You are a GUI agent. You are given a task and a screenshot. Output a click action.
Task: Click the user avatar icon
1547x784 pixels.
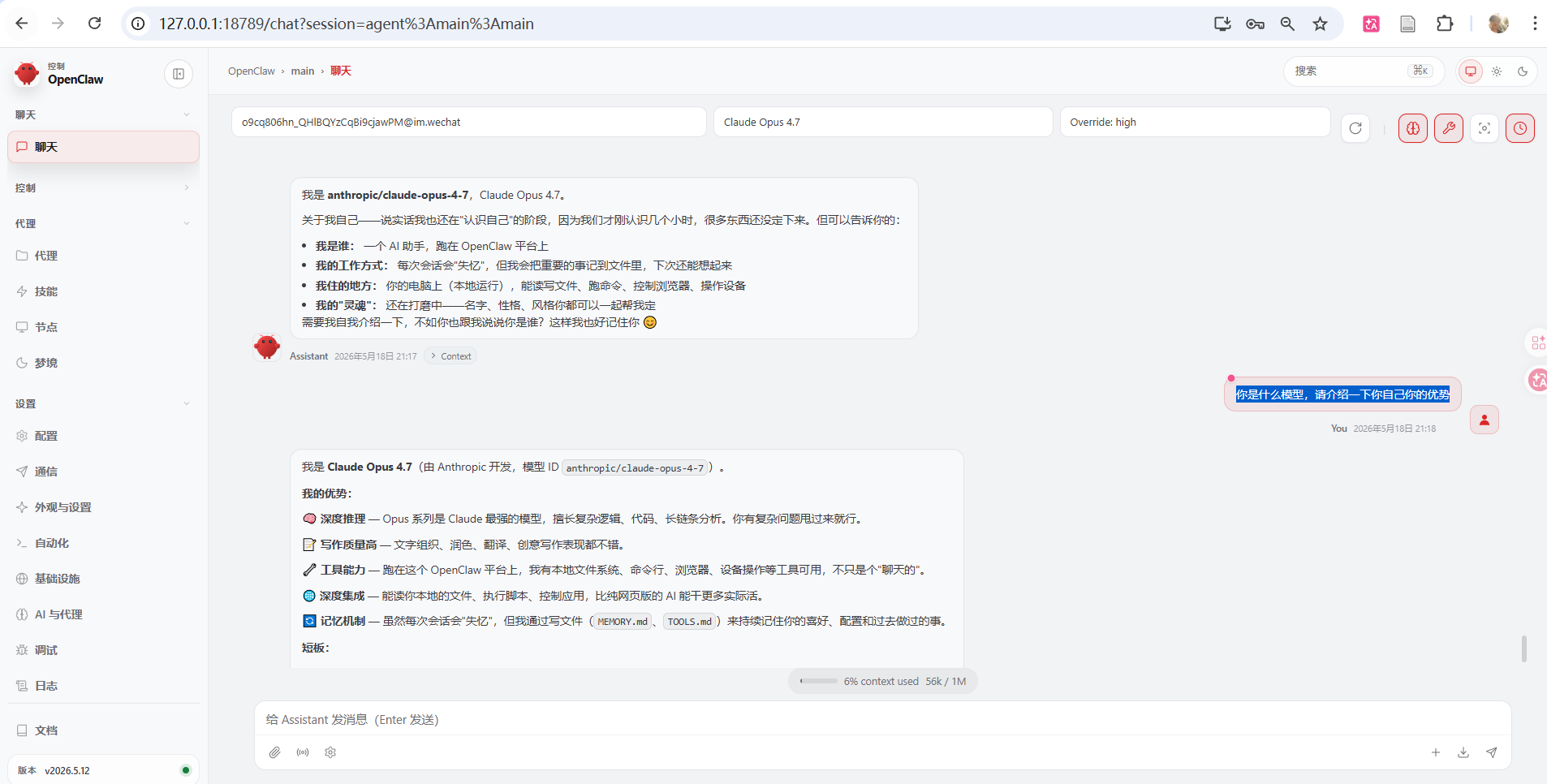[x=1485, y=420]
